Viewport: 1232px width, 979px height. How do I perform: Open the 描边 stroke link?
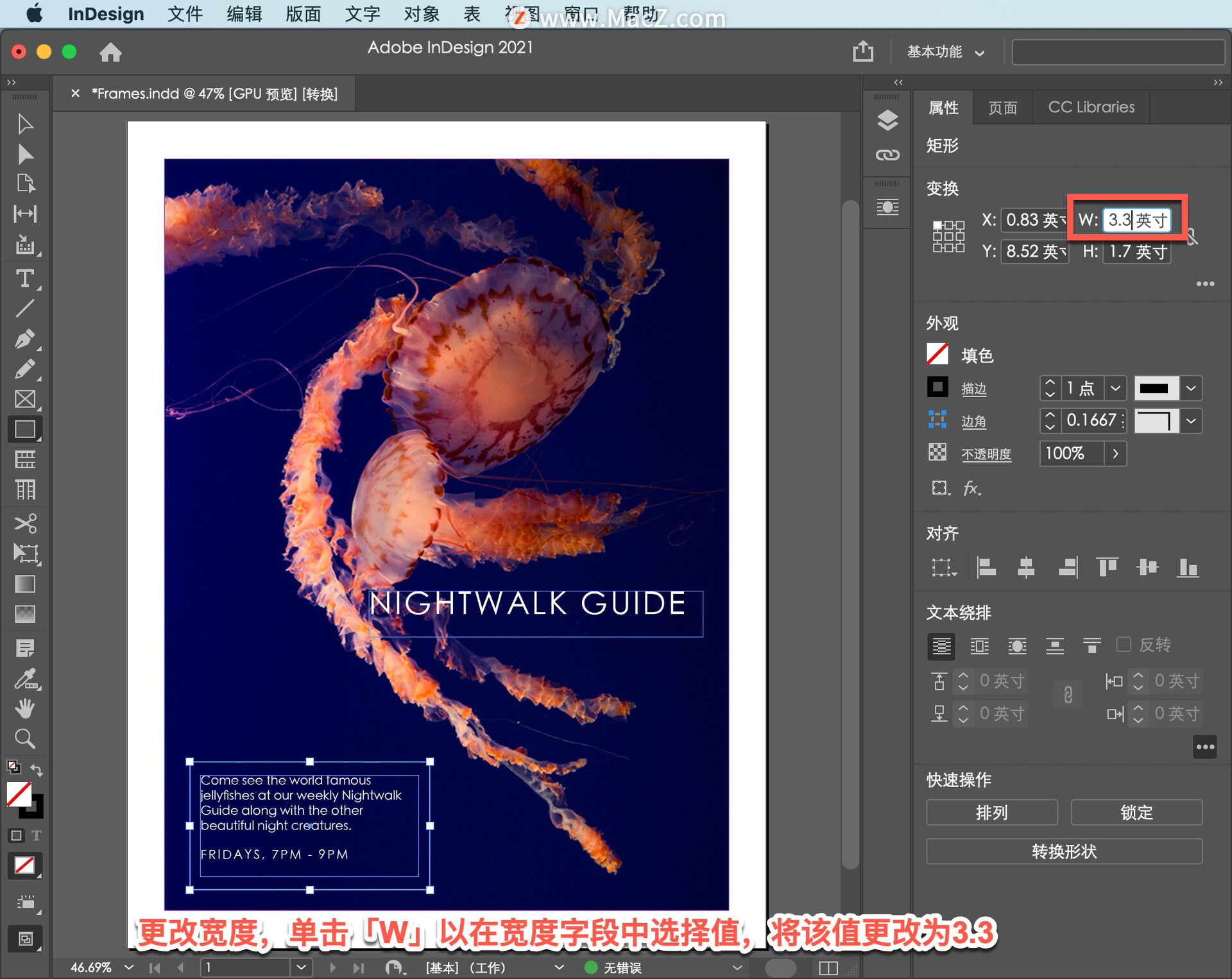(x=973, y=389)
